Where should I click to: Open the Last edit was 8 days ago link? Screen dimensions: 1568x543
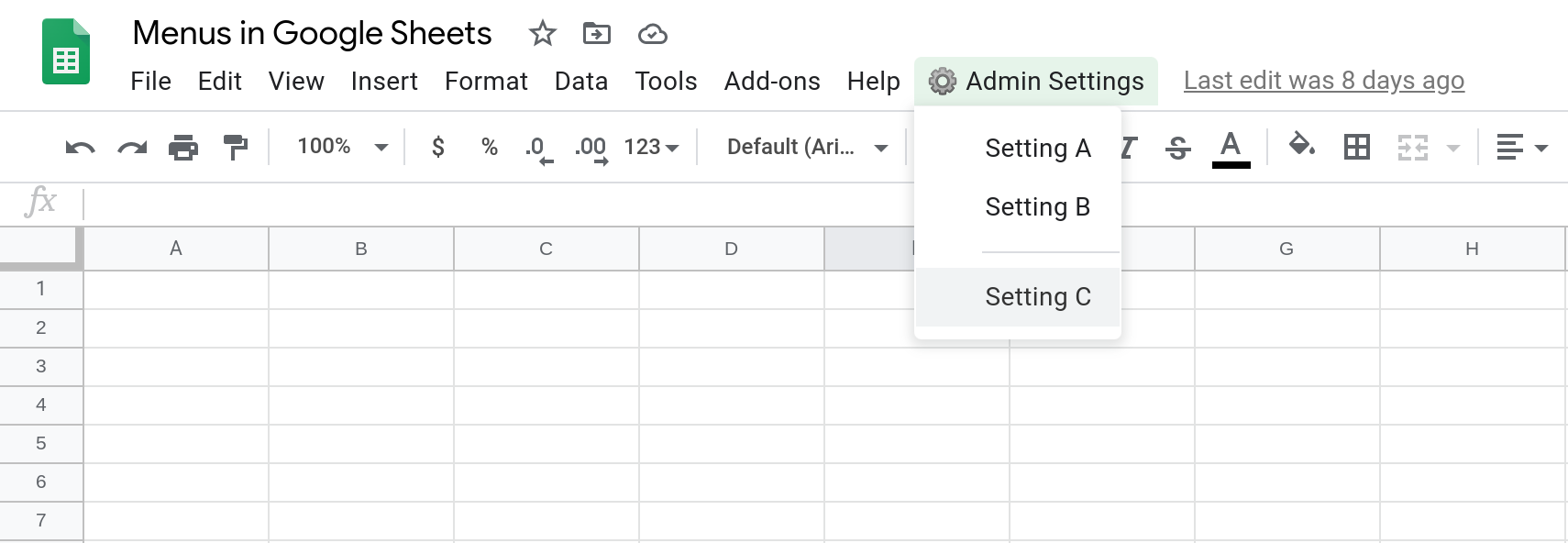(1324, 81)
